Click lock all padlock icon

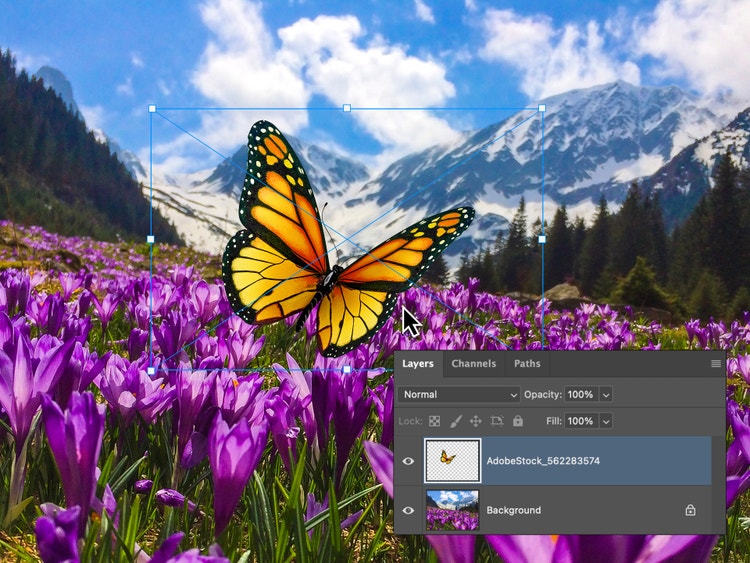(518, 421)
